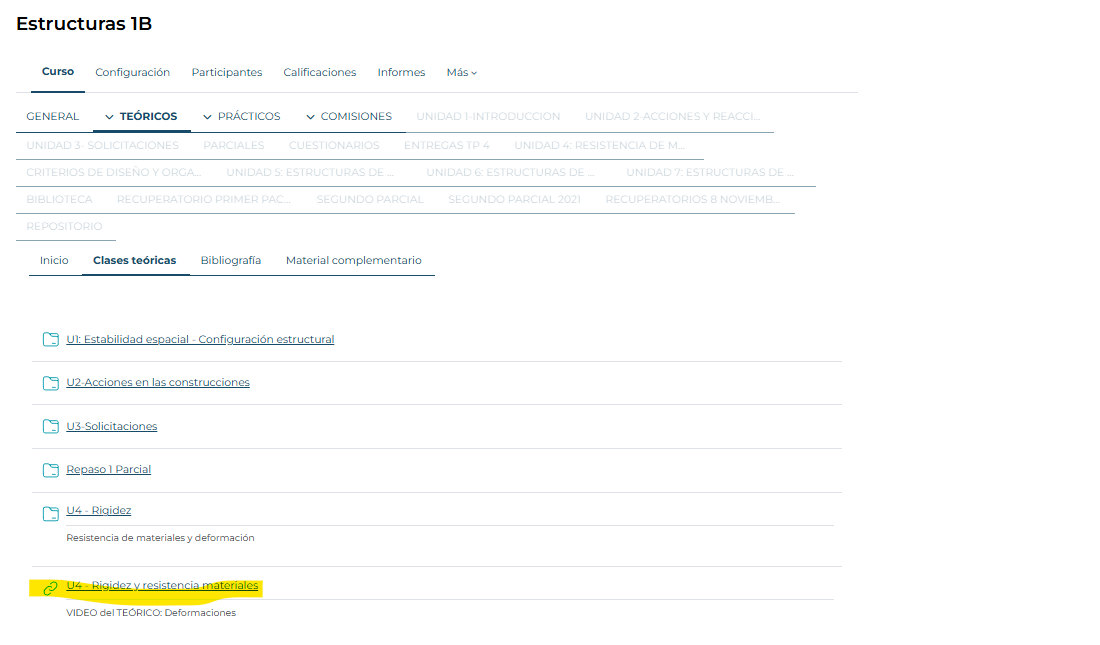Image resolution: width=1100 pixels, height=645 pixels.
Task: Expand the COMISIONES section chevron
Action: coord(310,117)
